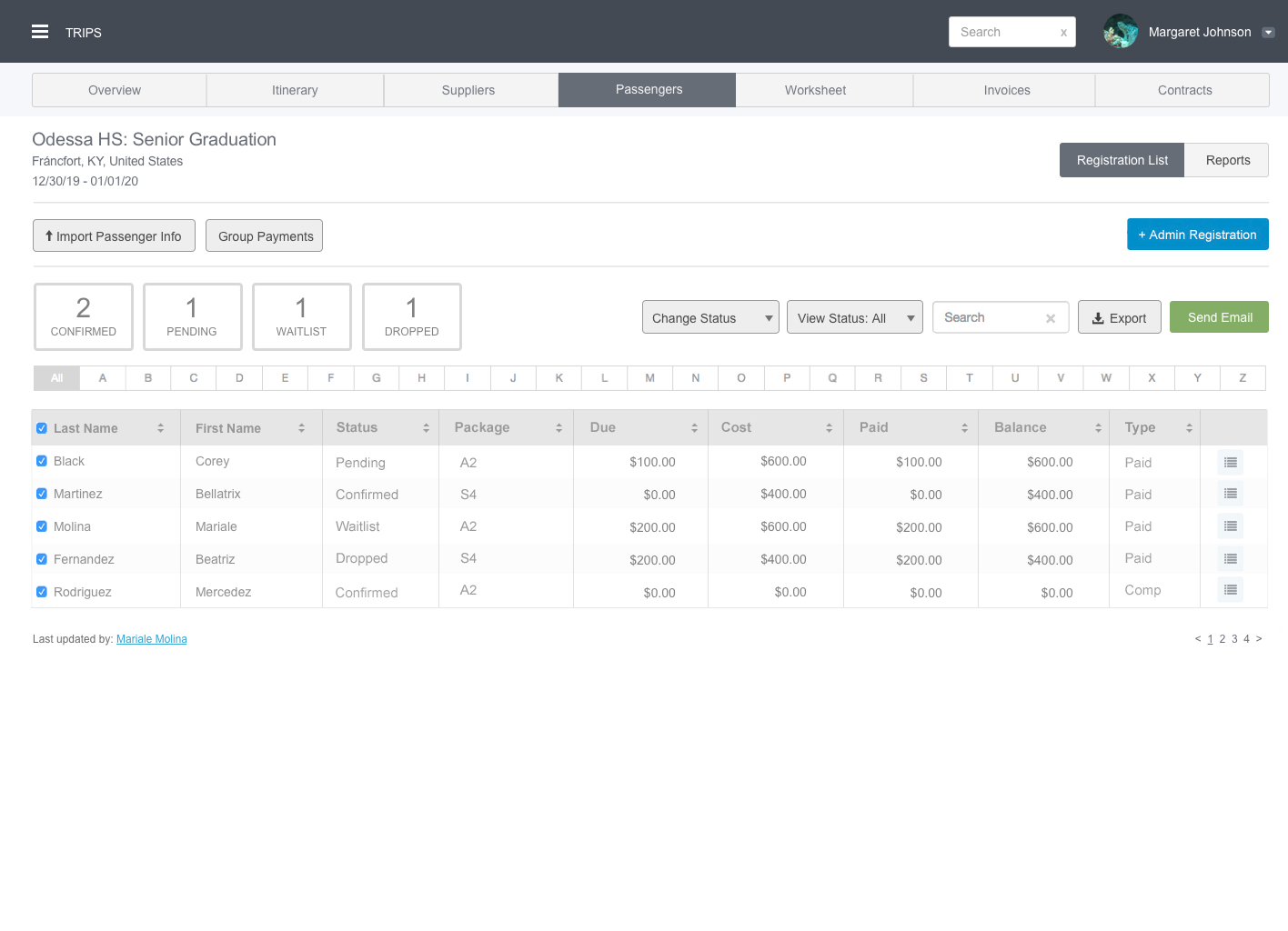Clear the top header search with x
Viewport: 1288px width, 931px height.
[x=1063, y=33]
